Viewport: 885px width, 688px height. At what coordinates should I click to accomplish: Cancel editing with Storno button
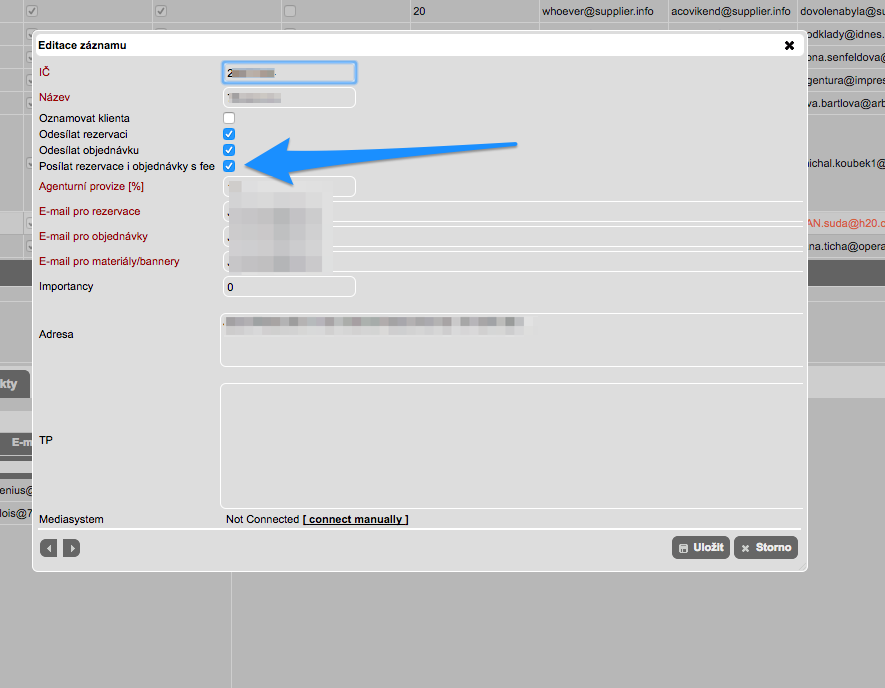pyautogui.click(x=766, y=548)
